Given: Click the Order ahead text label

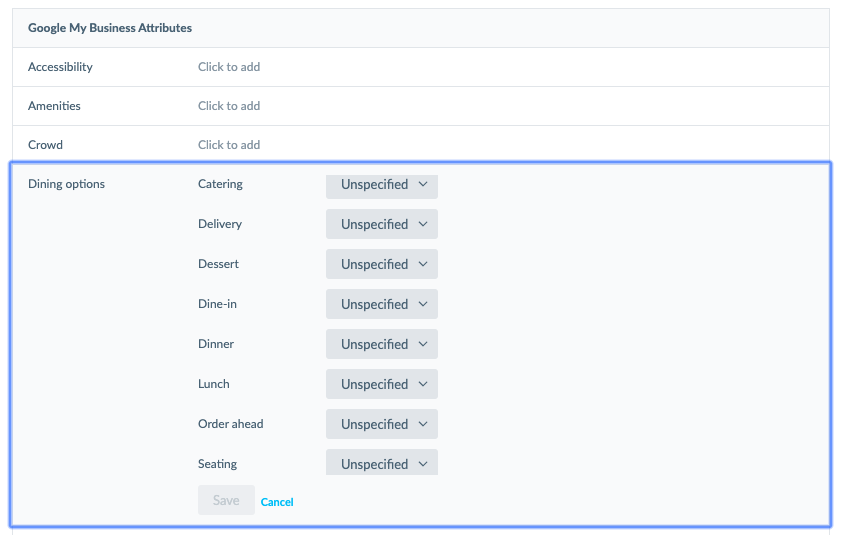Looking at the screenshot, I should click(x=231, y=424).
